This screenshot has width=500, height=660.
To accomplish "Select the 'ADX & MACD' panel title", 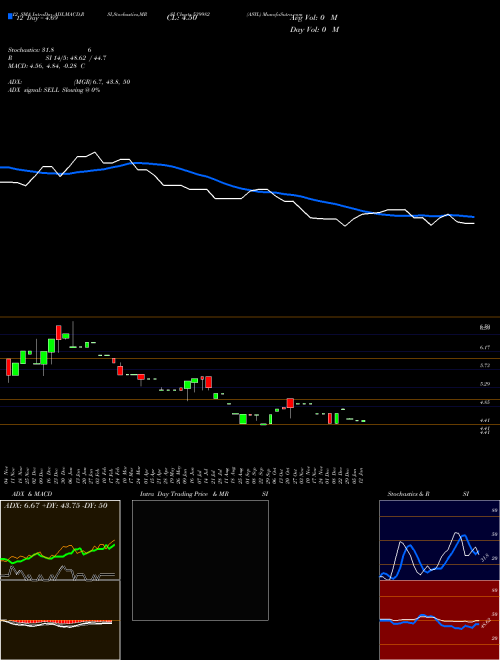I will [x=32, y=494].
